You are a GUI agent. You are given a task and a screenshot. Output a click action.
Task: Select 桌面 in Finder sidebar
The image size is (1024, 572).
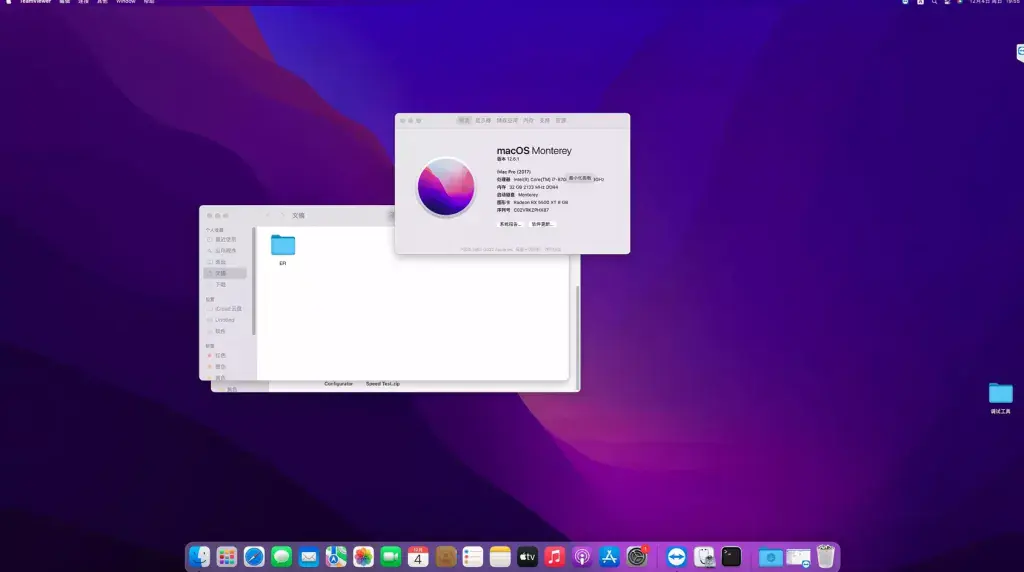click(x=225, y=262)
